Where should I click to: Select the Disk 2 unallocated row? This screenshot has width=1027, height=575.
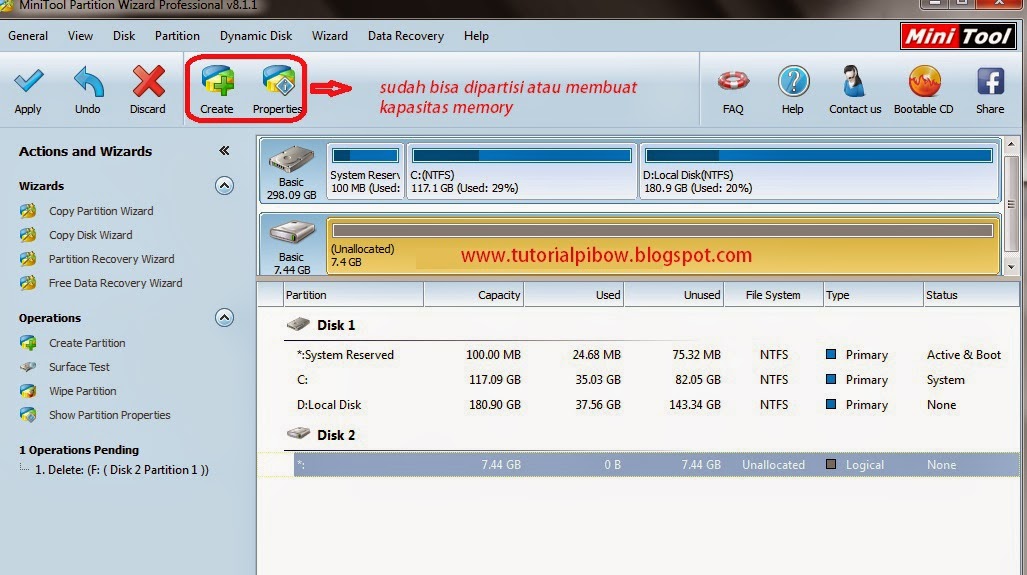click(656, 464)
